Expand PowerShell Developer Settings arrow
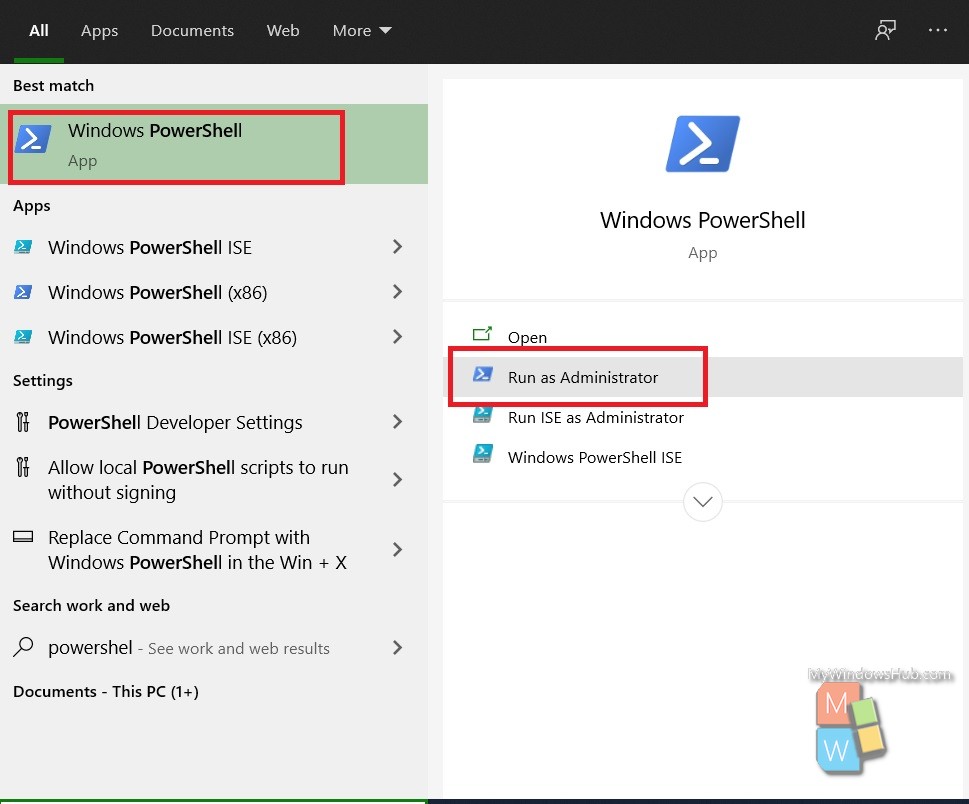The width and height of the screenshot is (969, 804). [397, 422]
